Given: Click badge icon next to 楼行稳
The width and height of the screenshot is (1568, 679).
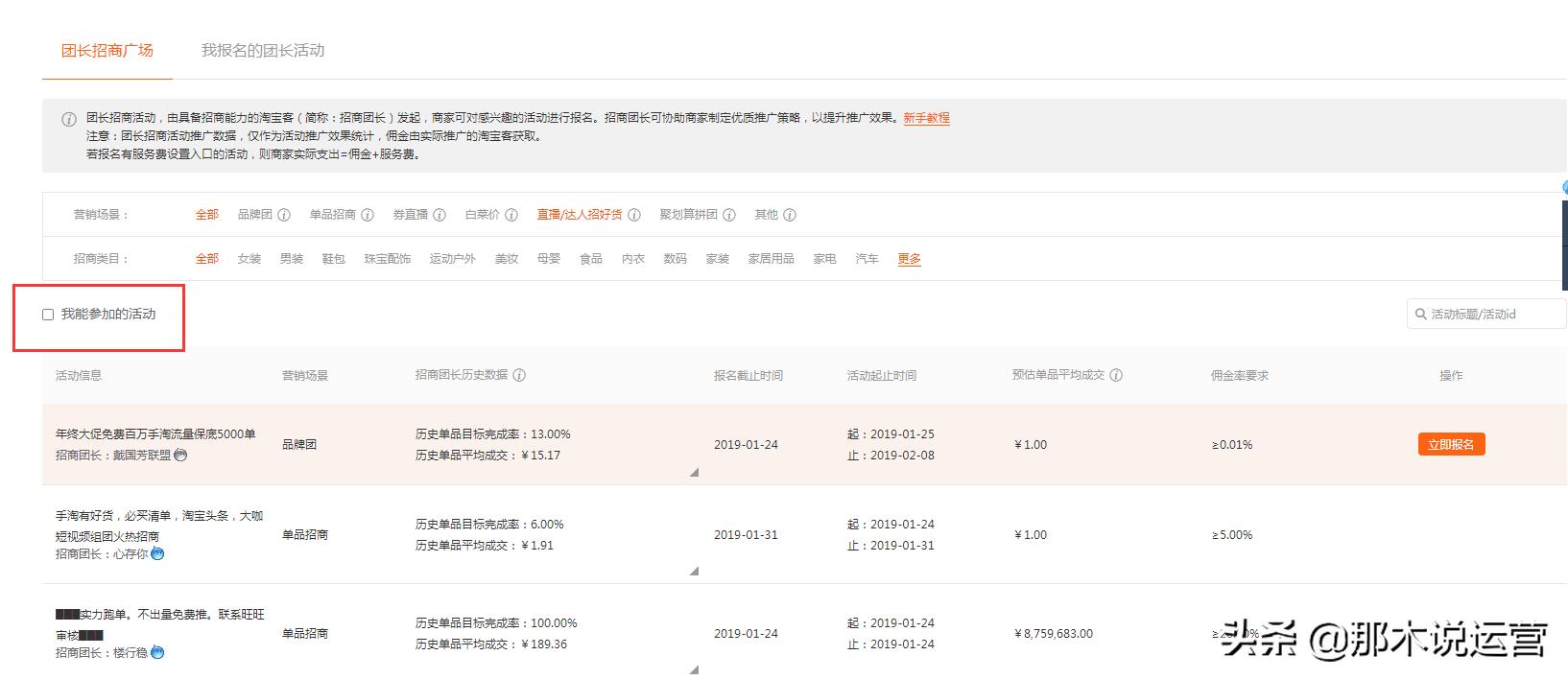Looking at the screenshot, I should click(157, 652).
